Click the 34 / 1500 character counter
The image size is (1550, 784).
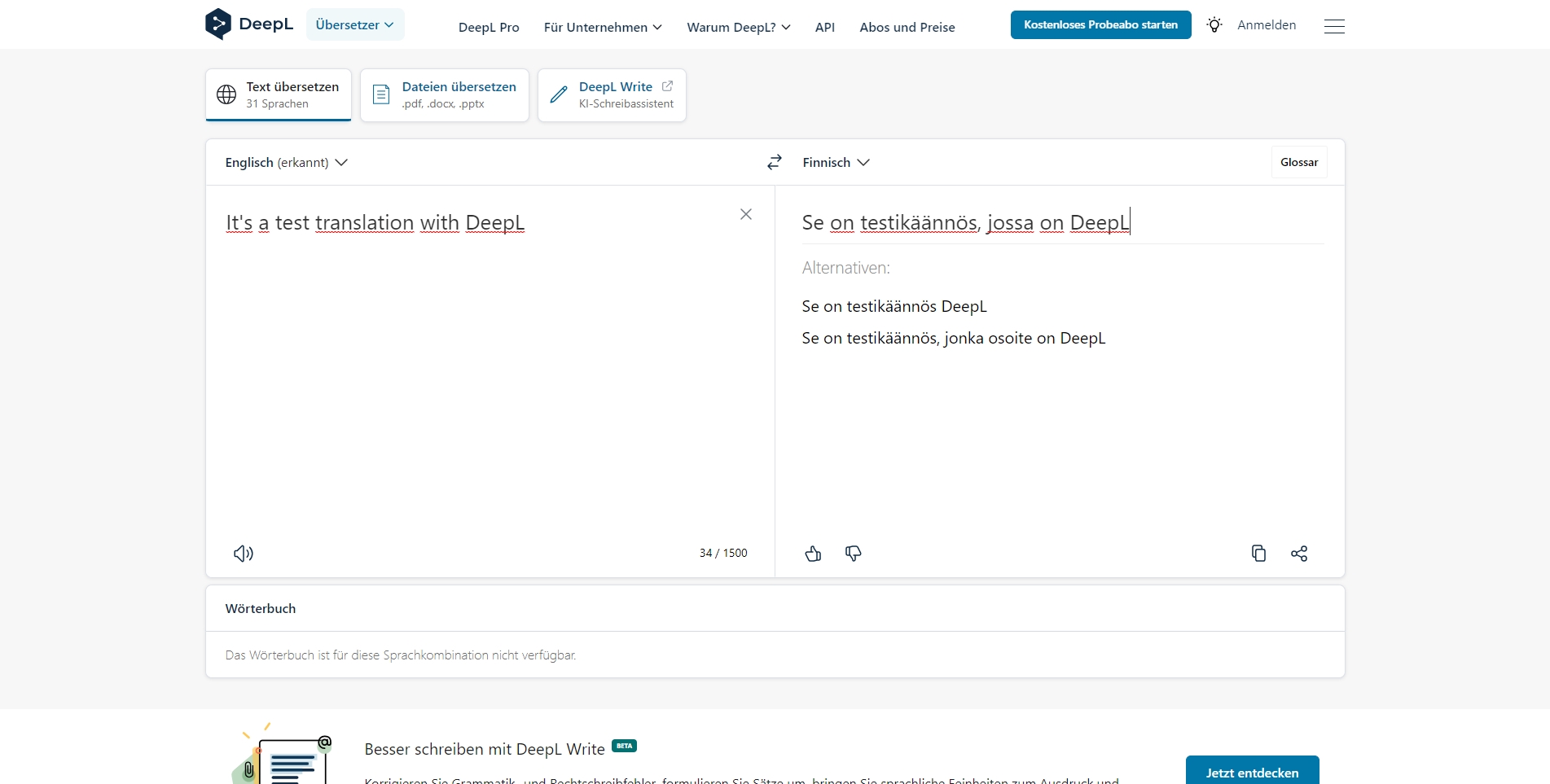[723, 553]
